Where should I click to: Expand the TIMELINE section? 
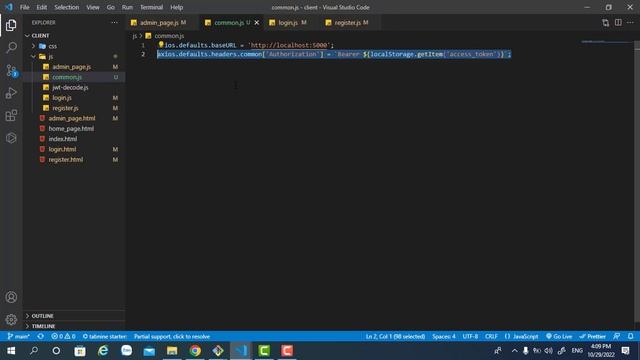pos(43,326)
